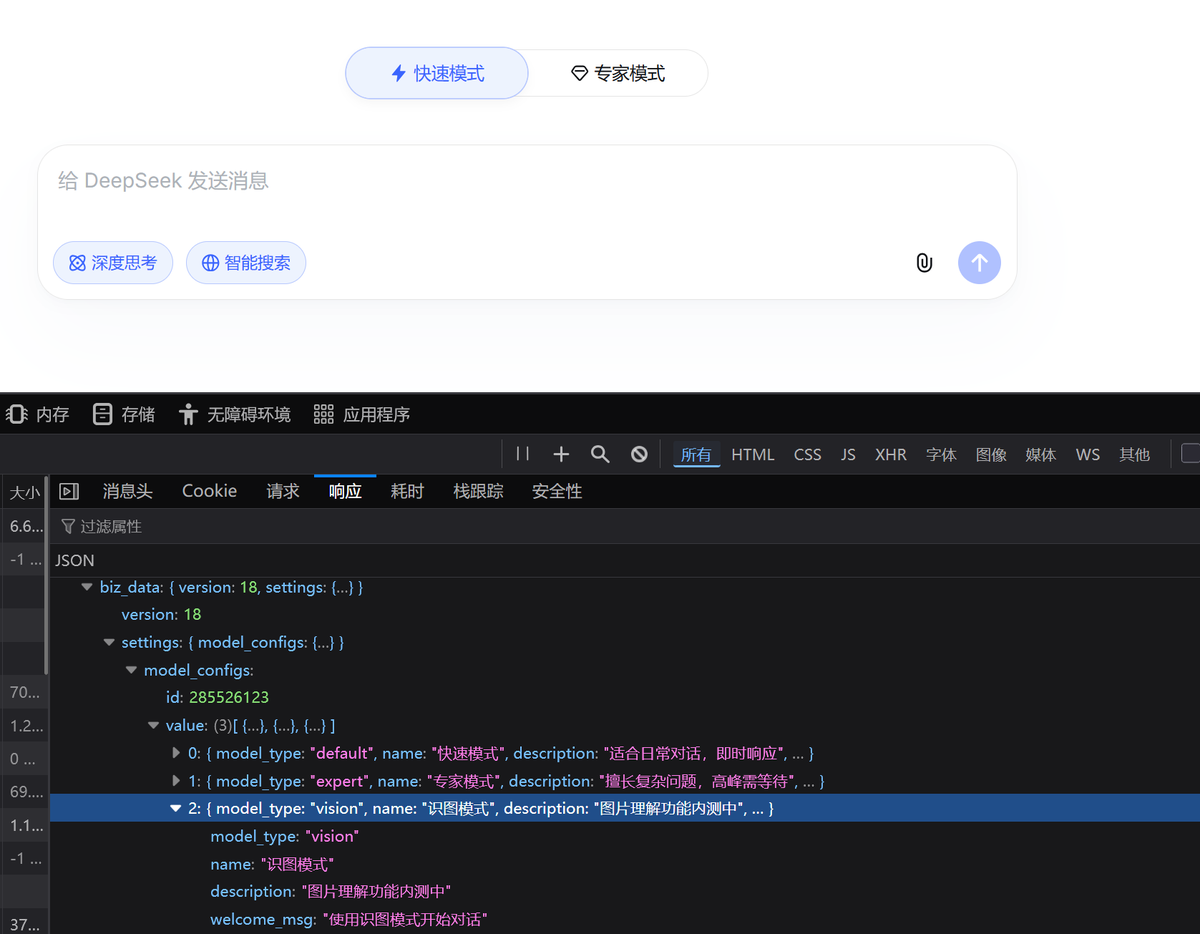Open the Cookie tab
The image size is (1200, 934).
209,491
